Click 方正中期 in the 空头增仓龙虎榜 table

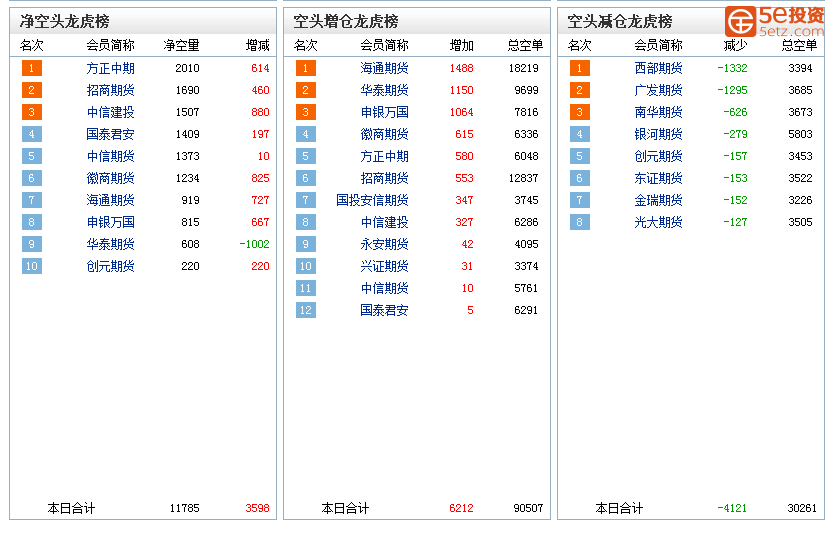[x=384, y=156]
